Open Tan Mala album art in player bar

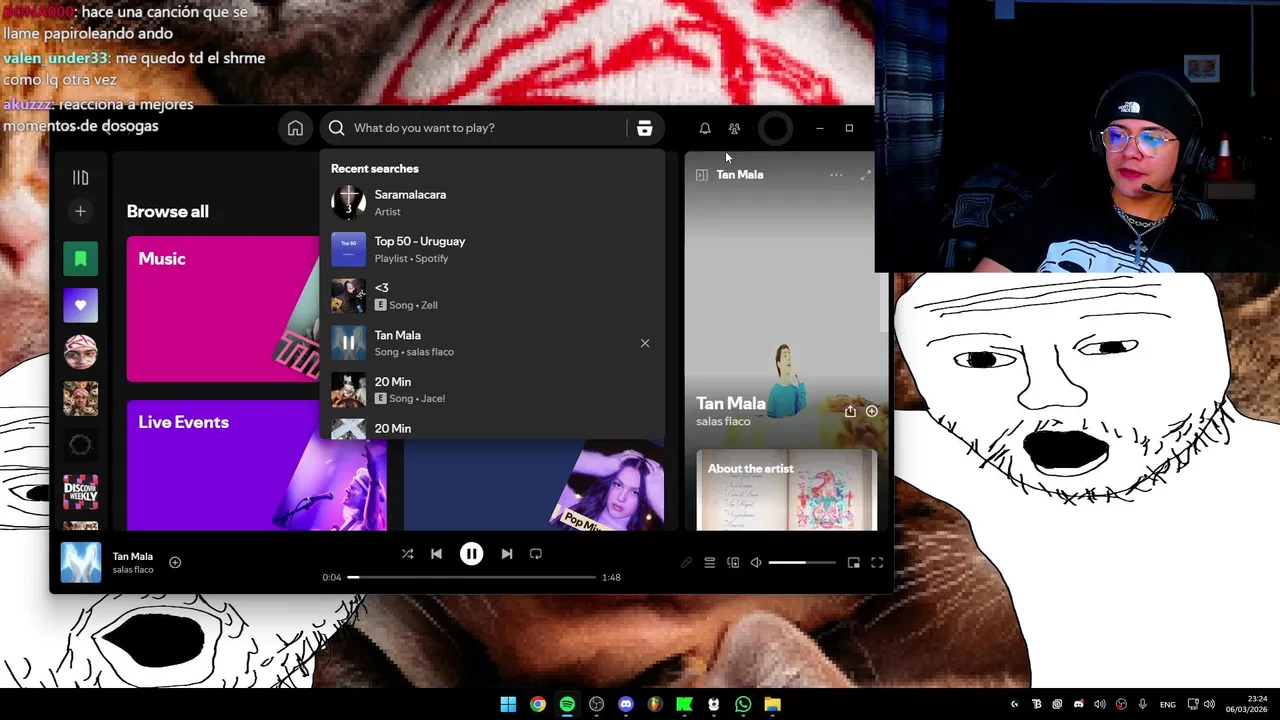[81, 562]
